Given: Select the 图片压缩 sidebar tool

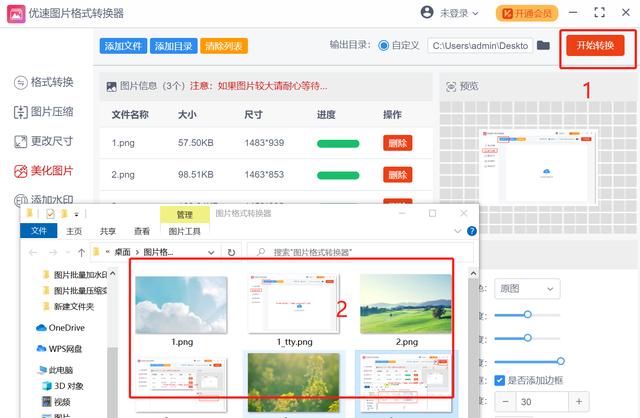Looking at the screenshot, I should pos(47,112).
